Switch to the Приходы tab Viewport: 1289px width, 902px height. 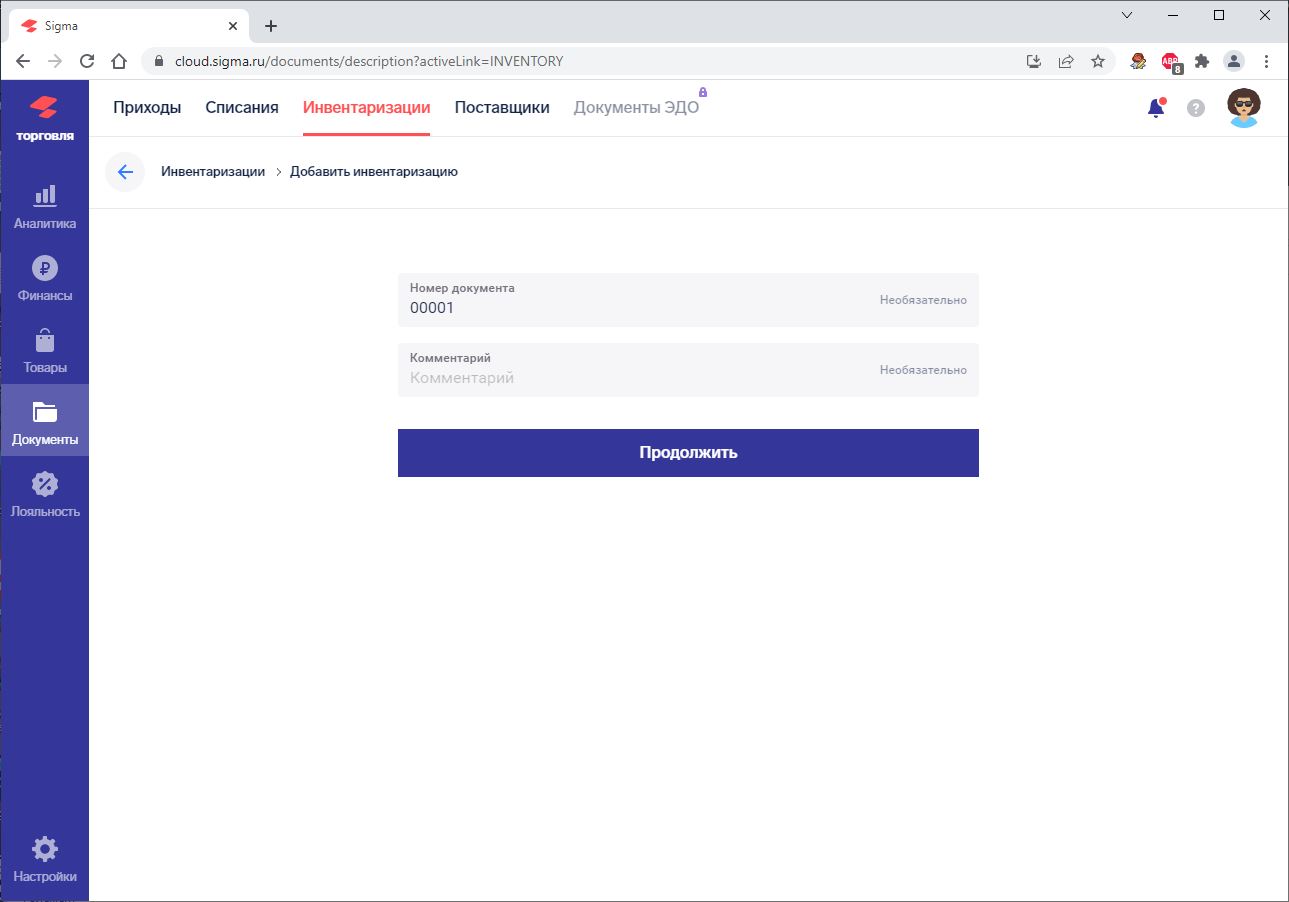pos(147,106)
